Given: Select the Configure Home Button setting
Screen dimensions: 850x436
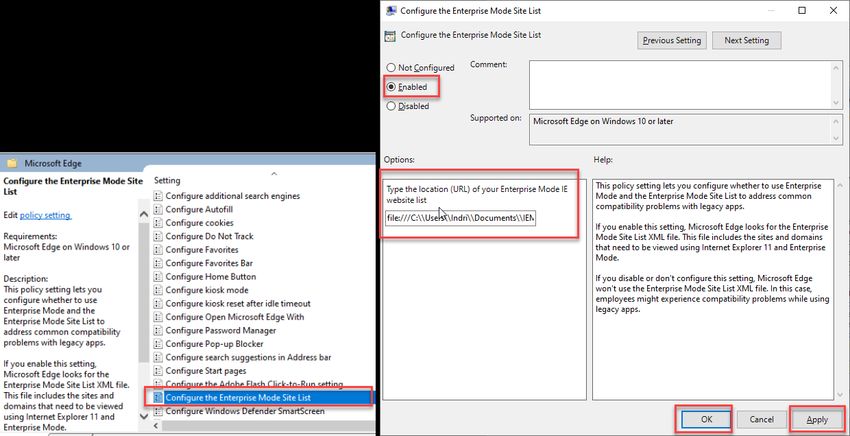Looking at the screenshot, I should [211, 277].
